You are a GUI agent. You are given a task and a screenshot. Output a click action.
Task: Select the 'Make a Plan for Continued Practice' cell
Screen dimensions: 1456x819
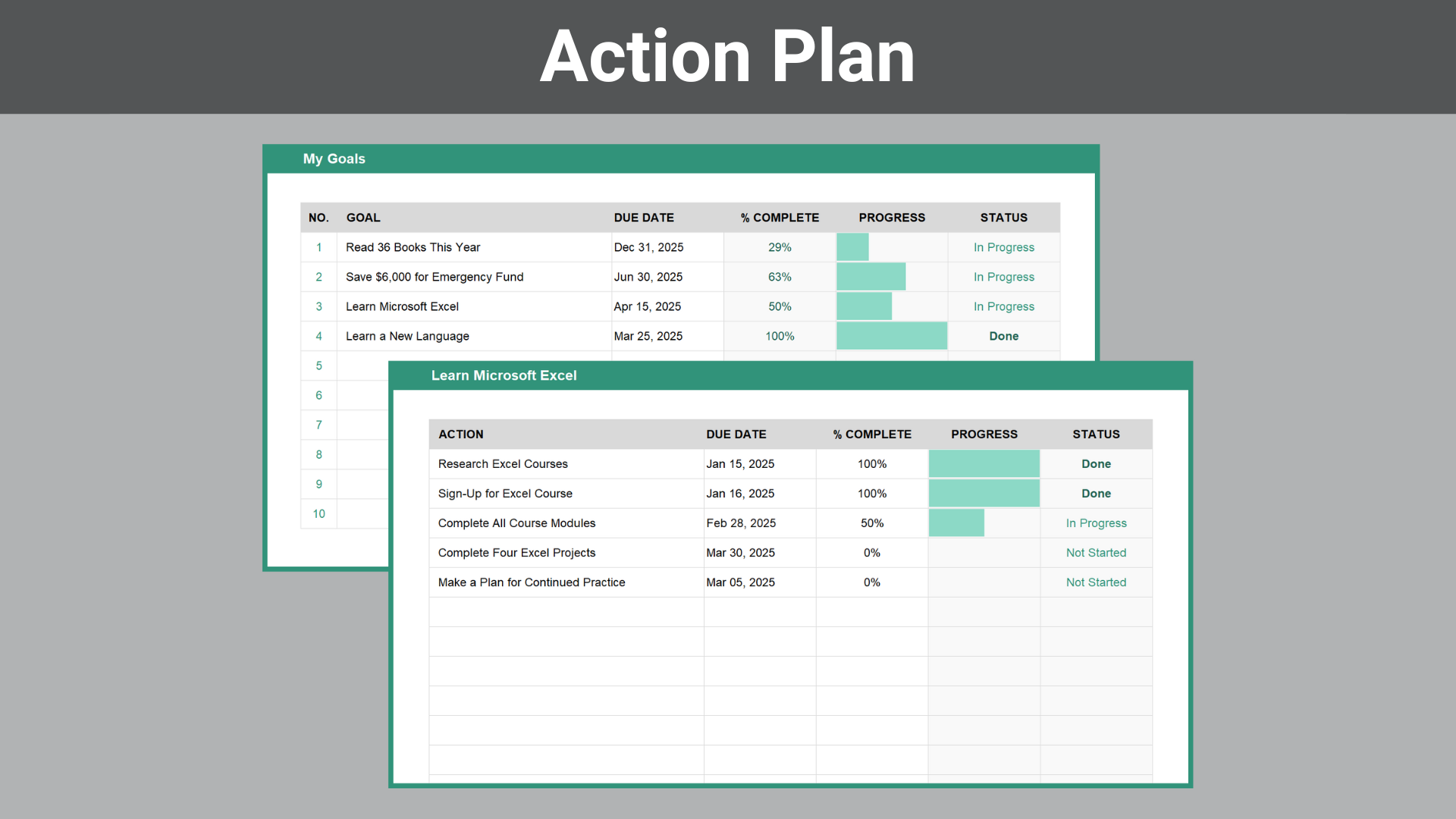point(532,582)
